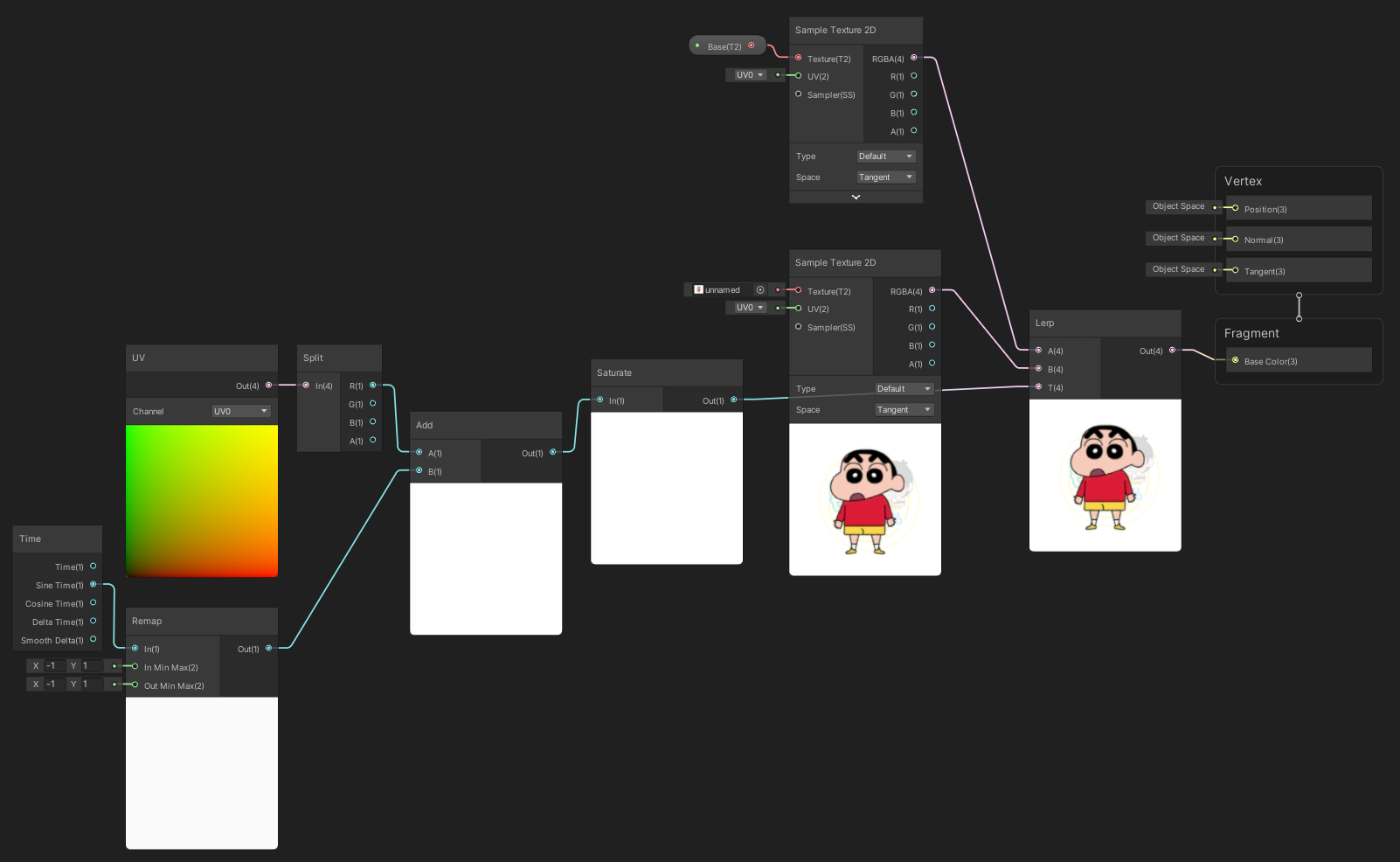Viewport: 1400px width, 862px height.
Task: Select the Base(T2) property pill
Action: [x=727, y=45]
